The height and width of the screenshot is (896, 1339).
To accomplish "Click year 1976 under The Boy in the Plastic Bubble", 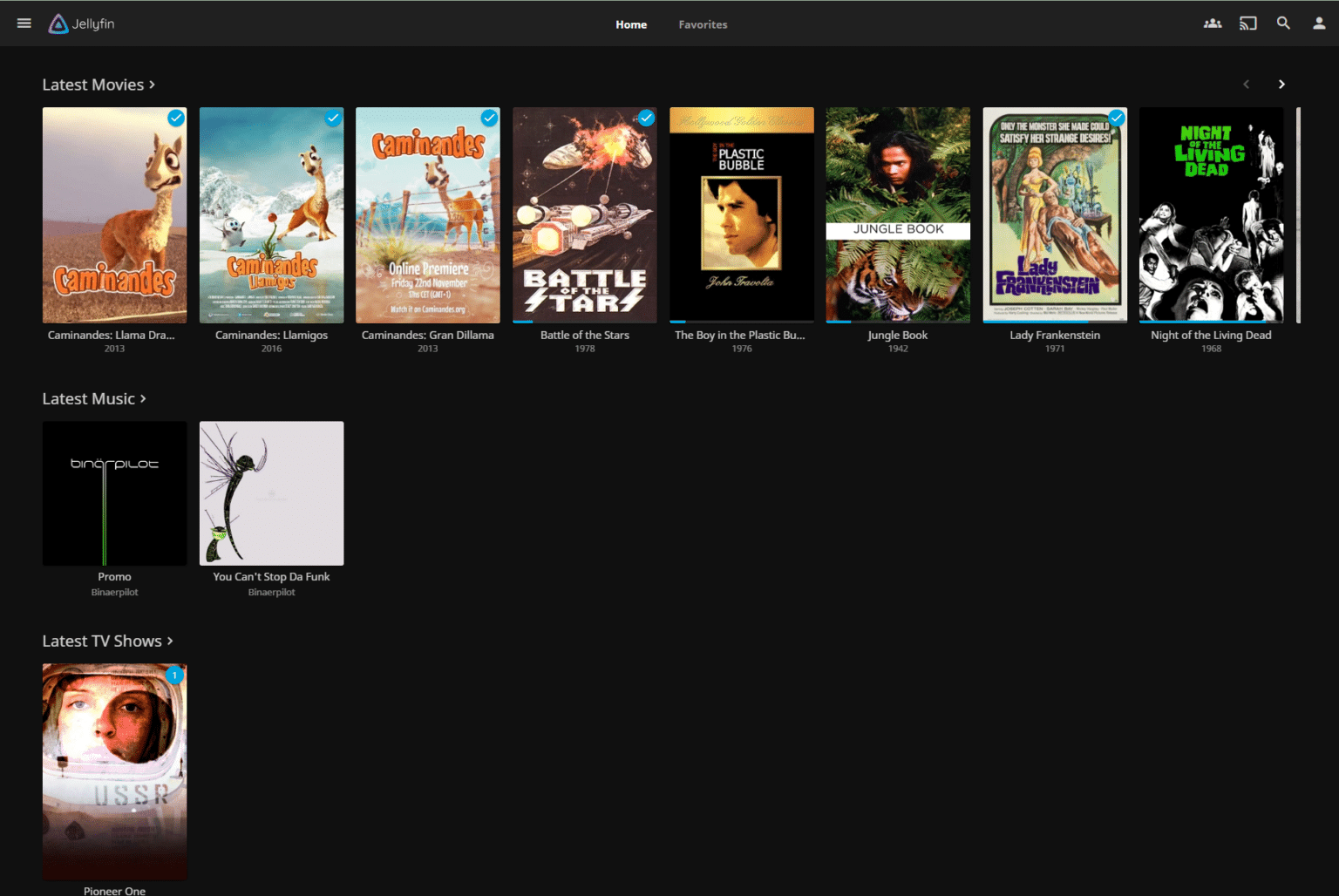I will pyautogui.click(x=742, y=349).
